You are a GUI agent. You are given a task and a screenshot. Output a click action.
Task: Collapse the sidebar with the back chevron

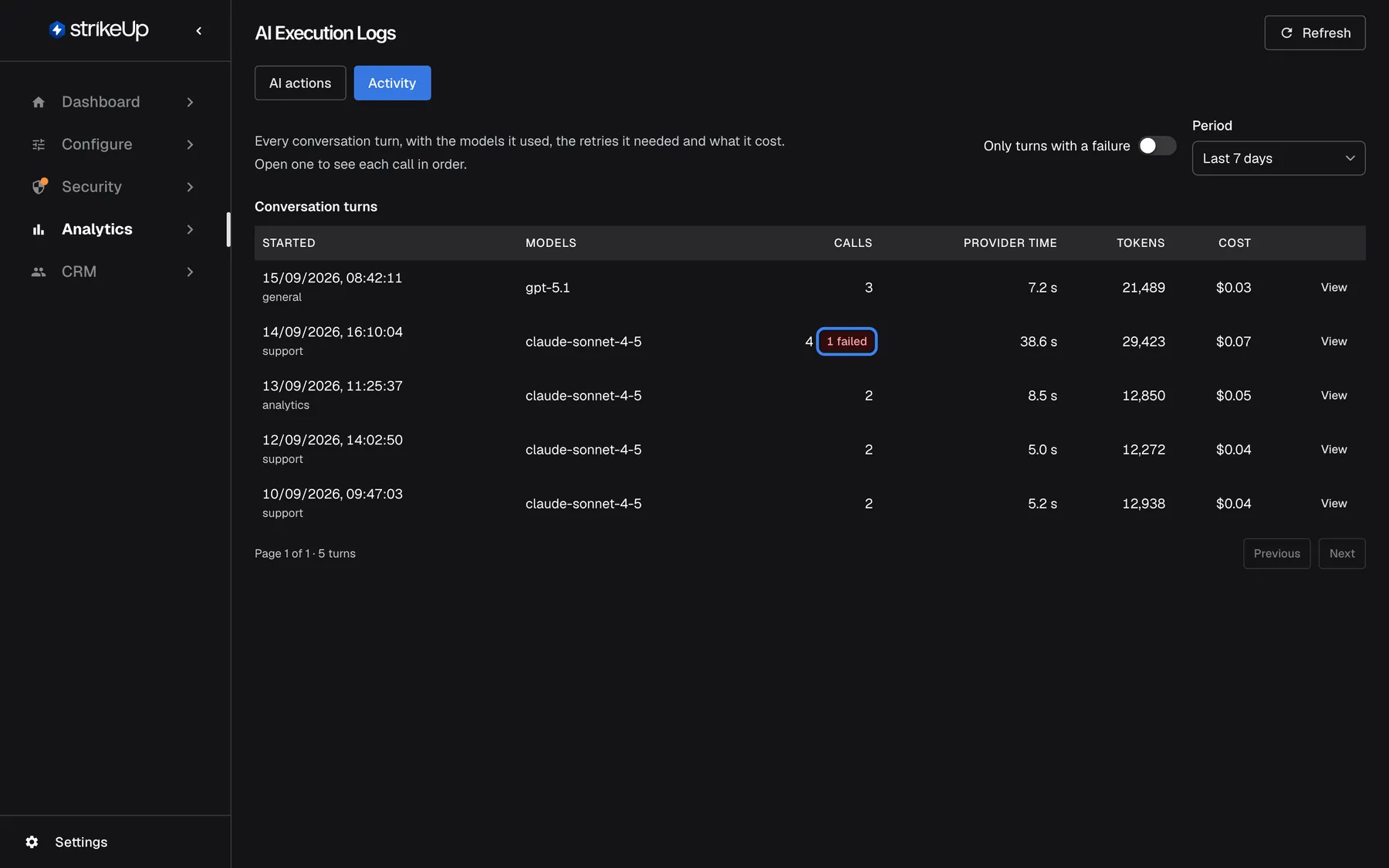click(x=199, y=31)
